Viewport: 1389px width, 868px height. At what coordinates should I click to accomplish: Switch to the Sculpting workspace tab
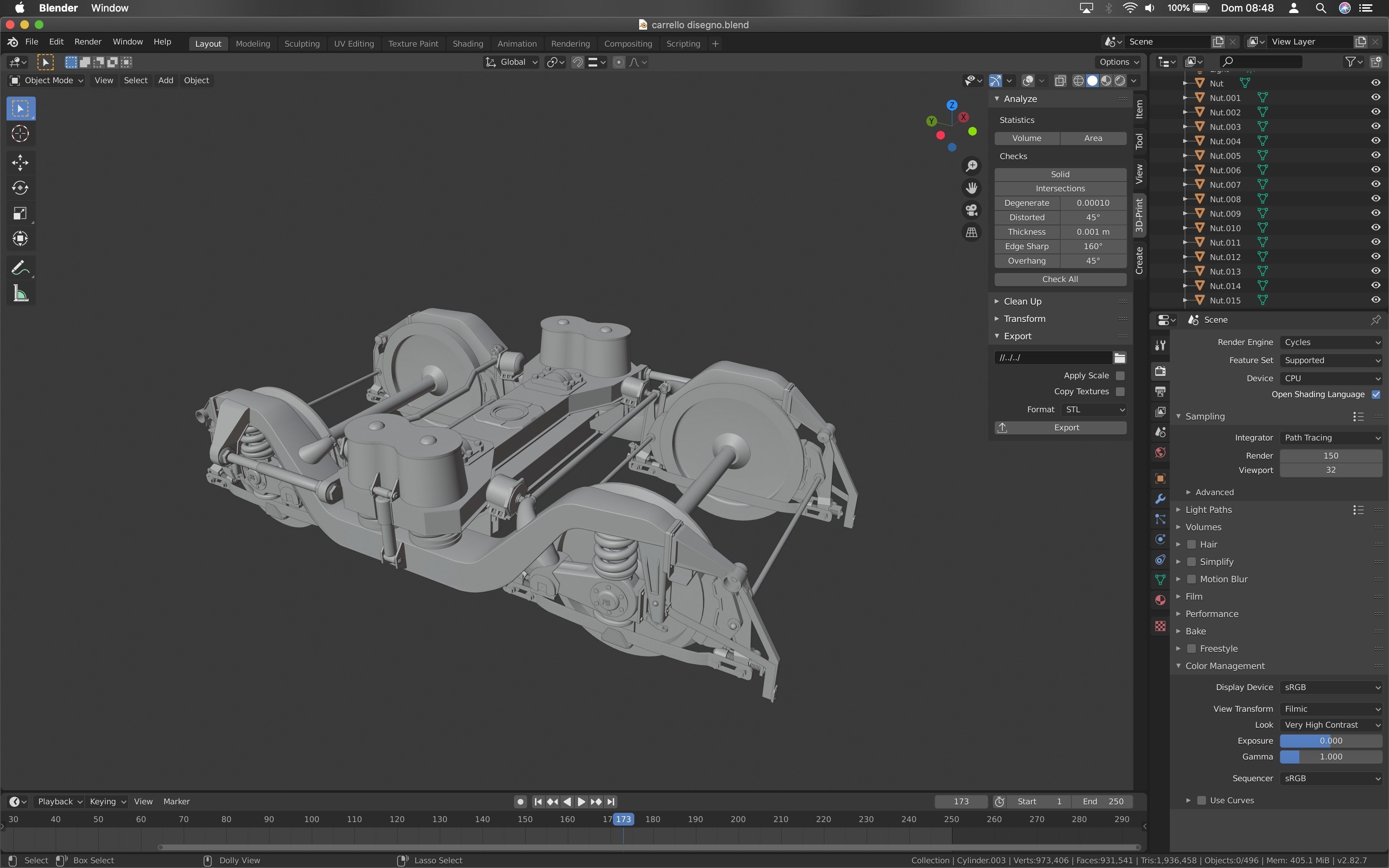[302, 44]
